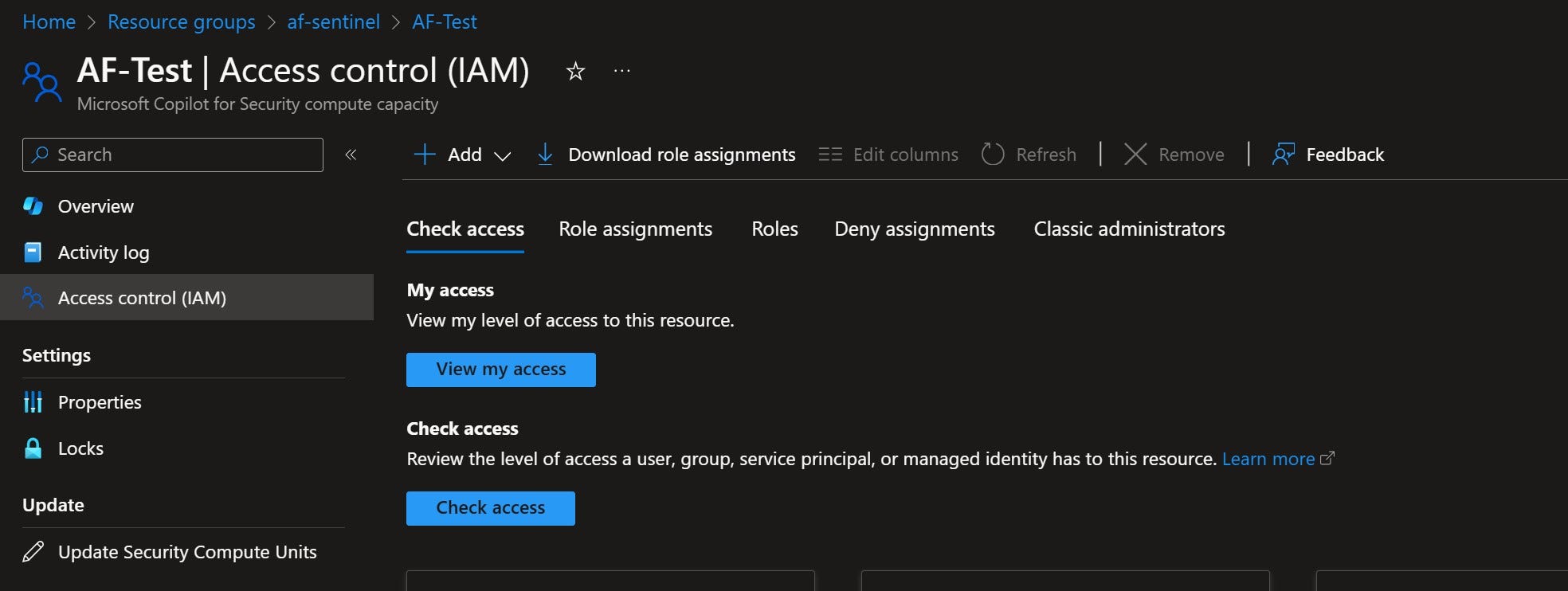Click the Remove toolbar label
The image size is (1568, 591).
click(x=1191, y=155)
